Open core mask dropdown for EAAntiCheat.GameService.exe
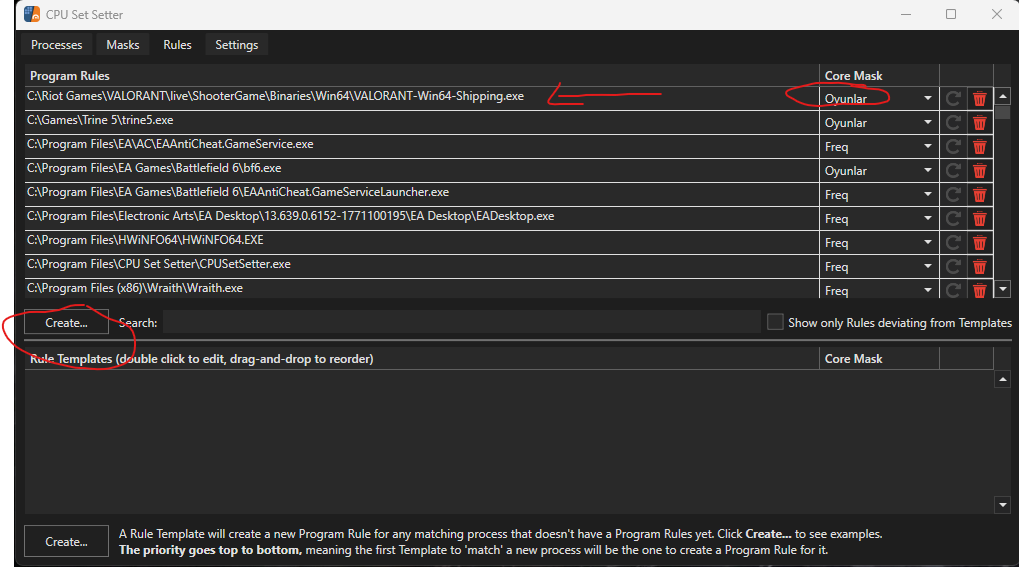The image size is (1019, 567). [x=879, y=147]
